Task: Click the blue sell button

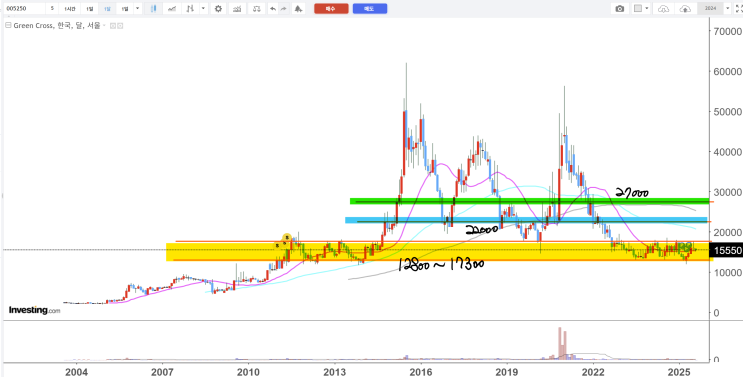Action: point(370,9)
